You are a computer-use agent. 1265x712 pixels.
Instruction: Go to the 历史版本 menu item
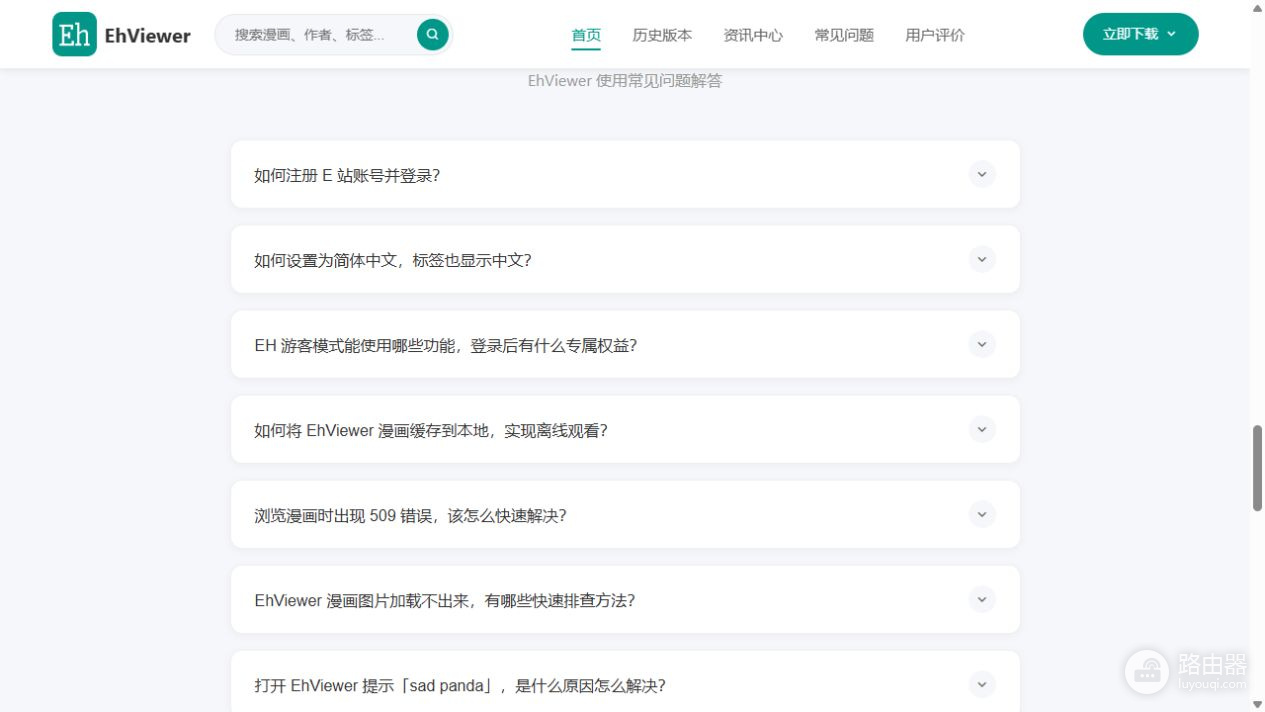pos(662,35)
